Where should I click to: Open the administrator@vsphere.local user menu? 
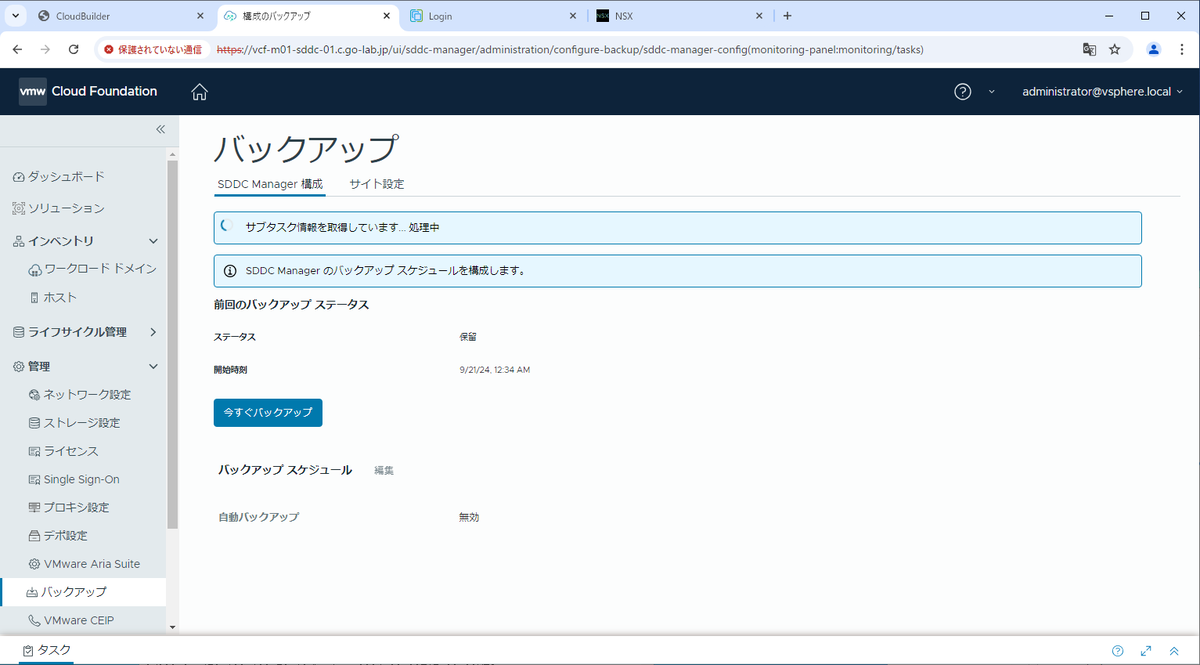click(1102, 92)
